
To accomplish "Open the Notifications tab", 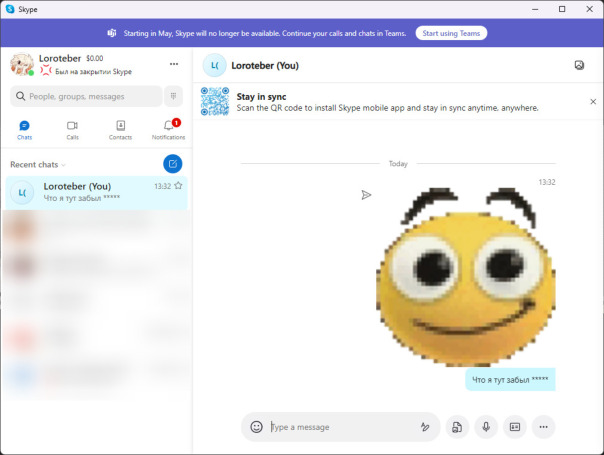I will coord(168,130).
